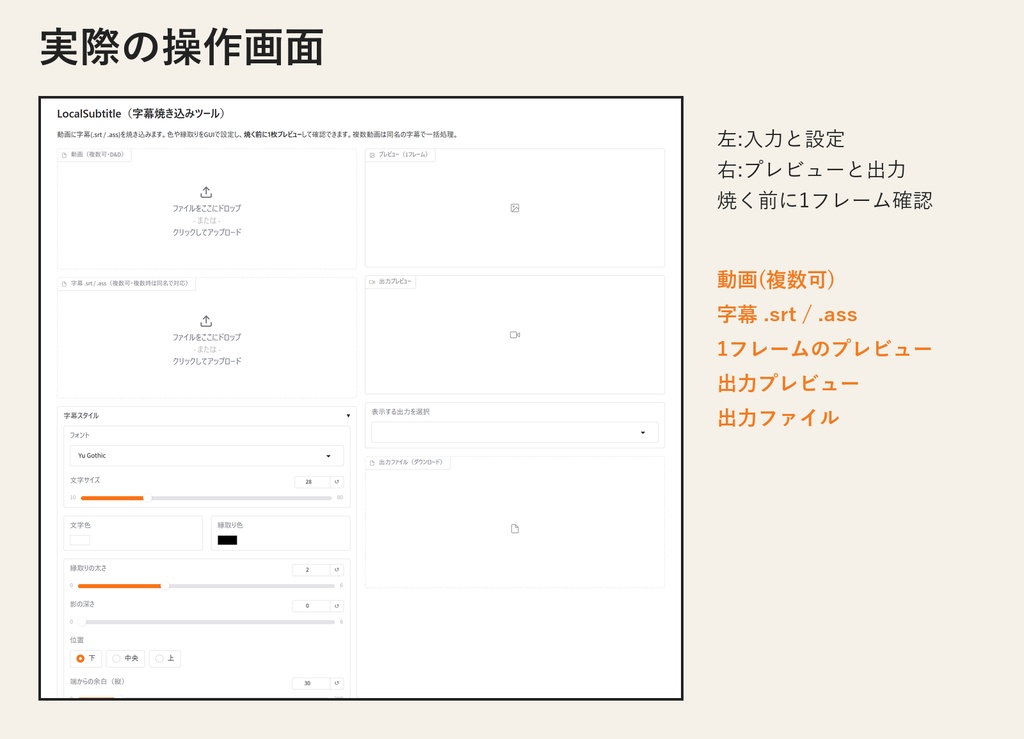Click the 縁取りの太さ slider track
Image resolution: width=1024 pixels, height=739 pixels.
(206, 586)
